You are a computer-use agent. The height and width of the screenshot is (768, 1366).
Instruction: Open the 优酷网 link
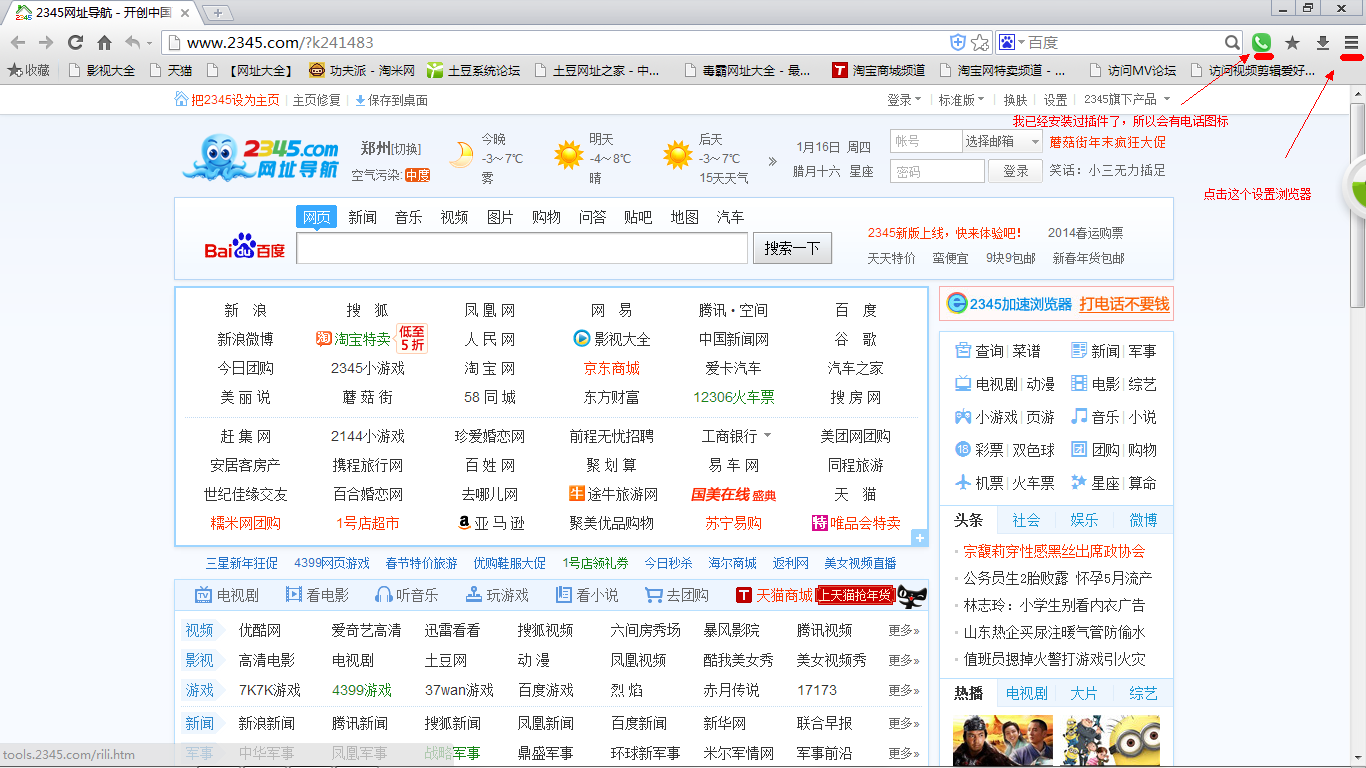pyautogui.click(x=260, y=630)
